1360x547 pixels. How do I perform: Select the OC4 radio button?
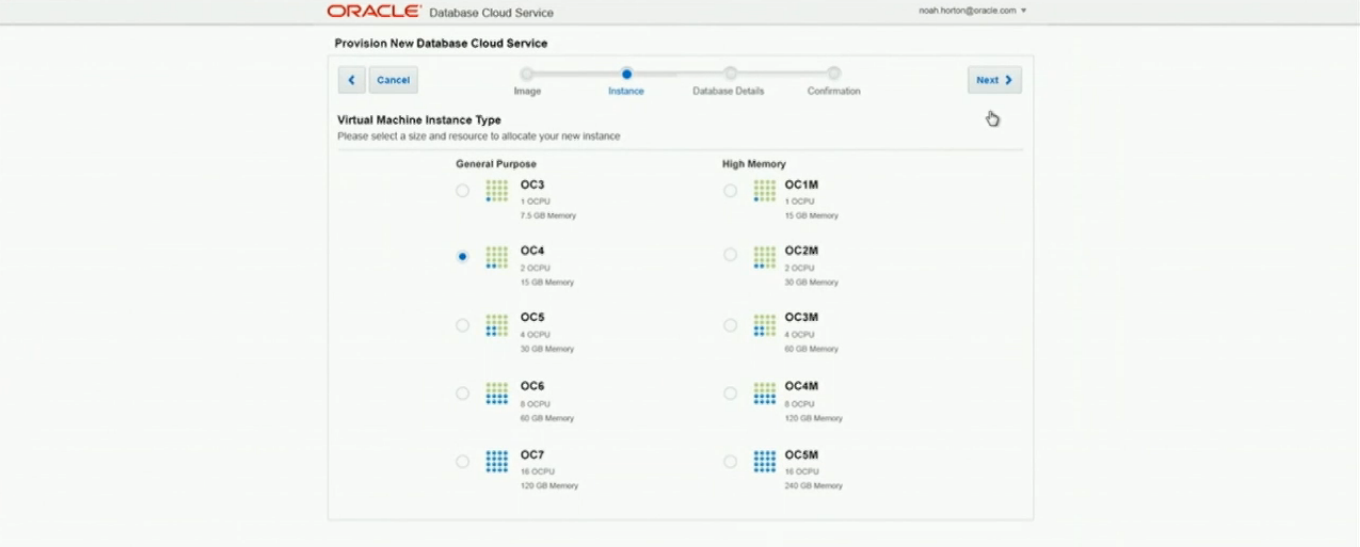pos(462,257)
